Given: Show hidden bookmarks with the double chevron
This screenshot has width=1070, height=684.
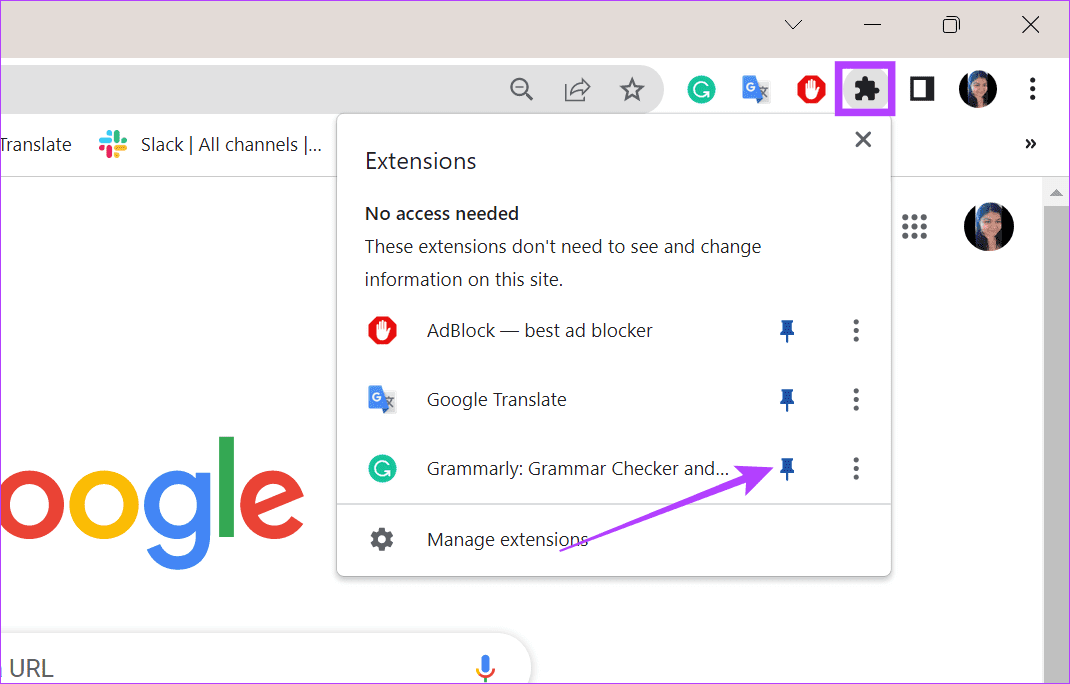Looking at the screenshot, I should pyautogui.click(x=1030, y=143).
